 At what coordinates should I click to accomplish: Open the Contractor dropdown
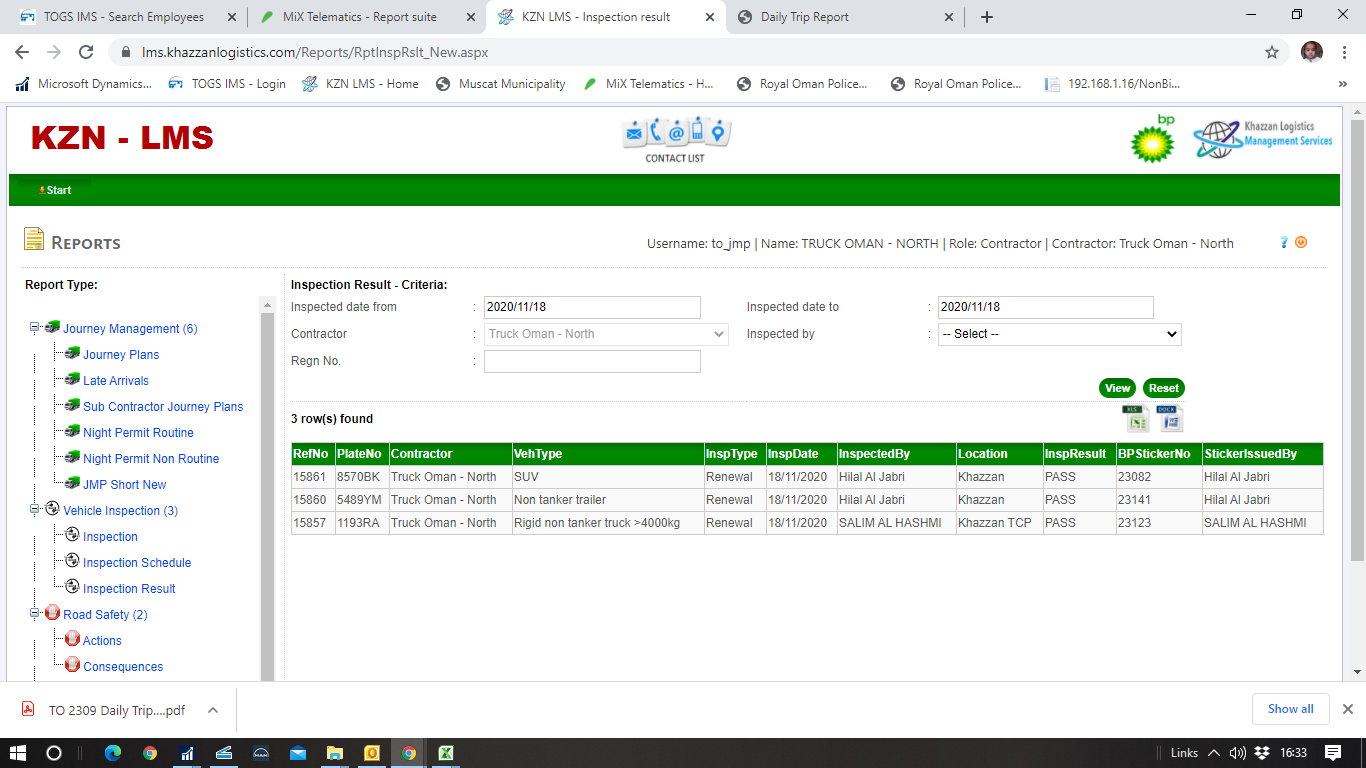coord(606,334)
